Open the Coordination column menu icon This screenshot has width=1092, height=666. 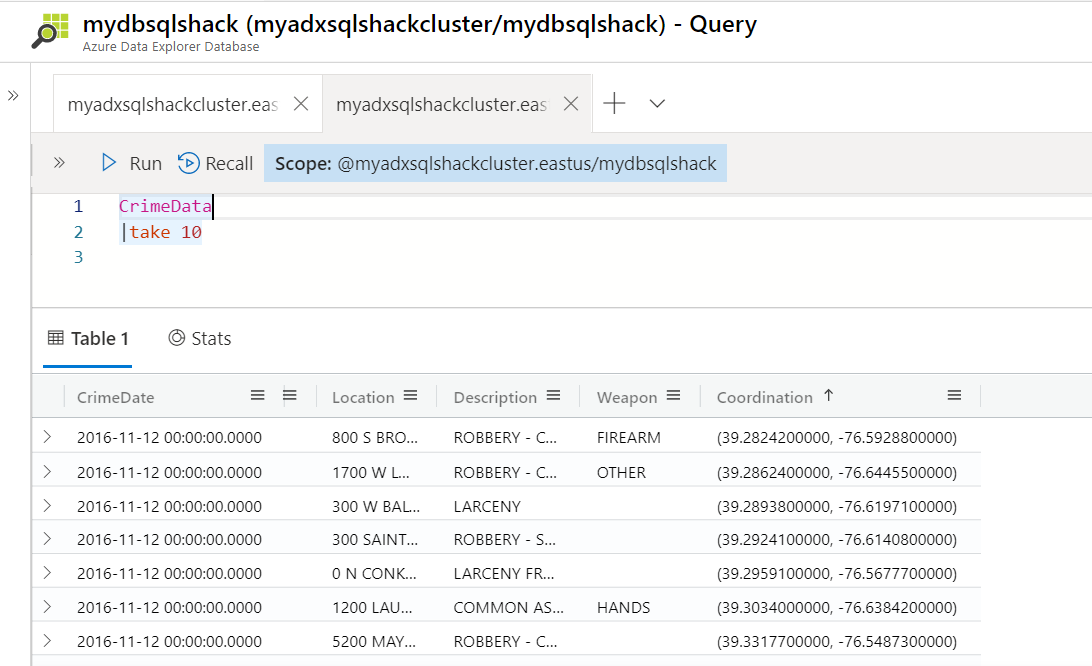click(x=954, y=396)
